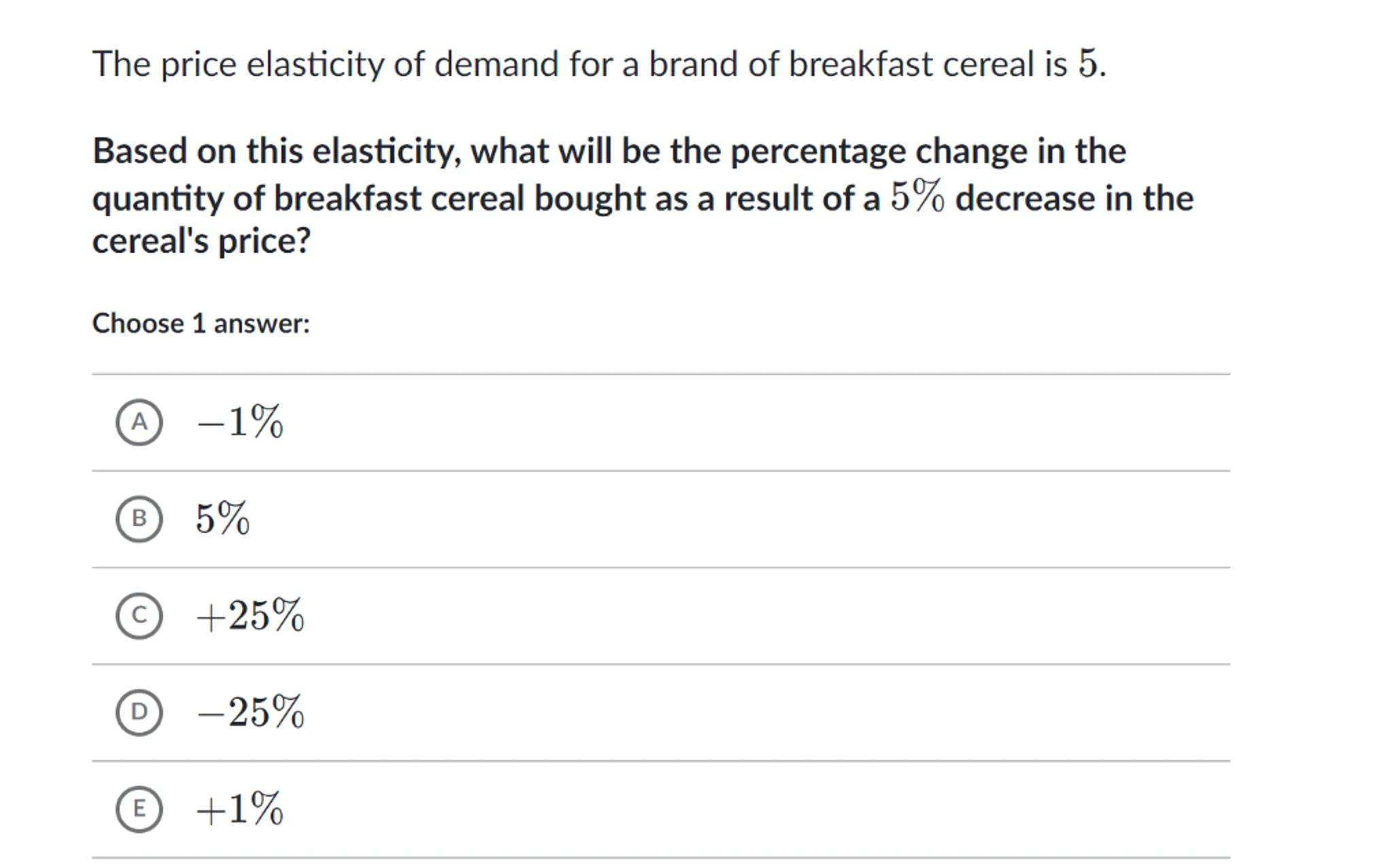Click the "−1%" answer text
This screenshot has width=1391, height=868.
(x=239, y=422)
